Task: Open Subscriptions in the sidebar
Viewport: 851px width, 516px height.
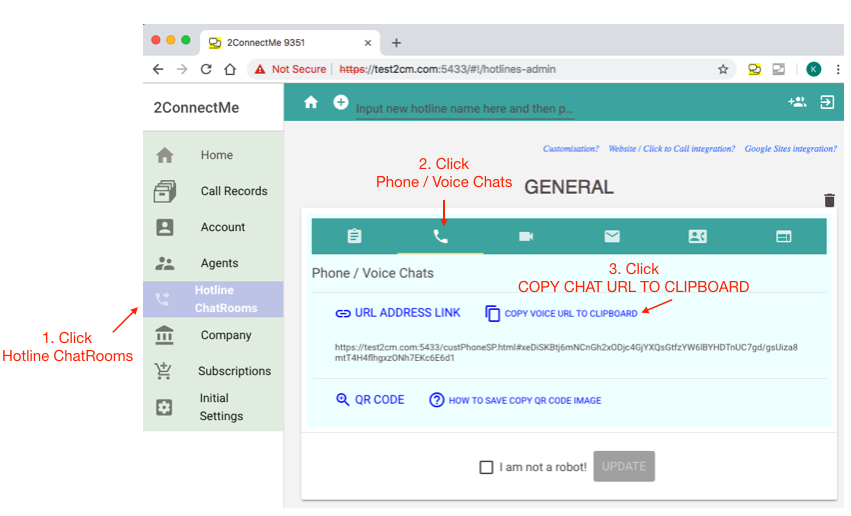Action: [x=213, y=371]
